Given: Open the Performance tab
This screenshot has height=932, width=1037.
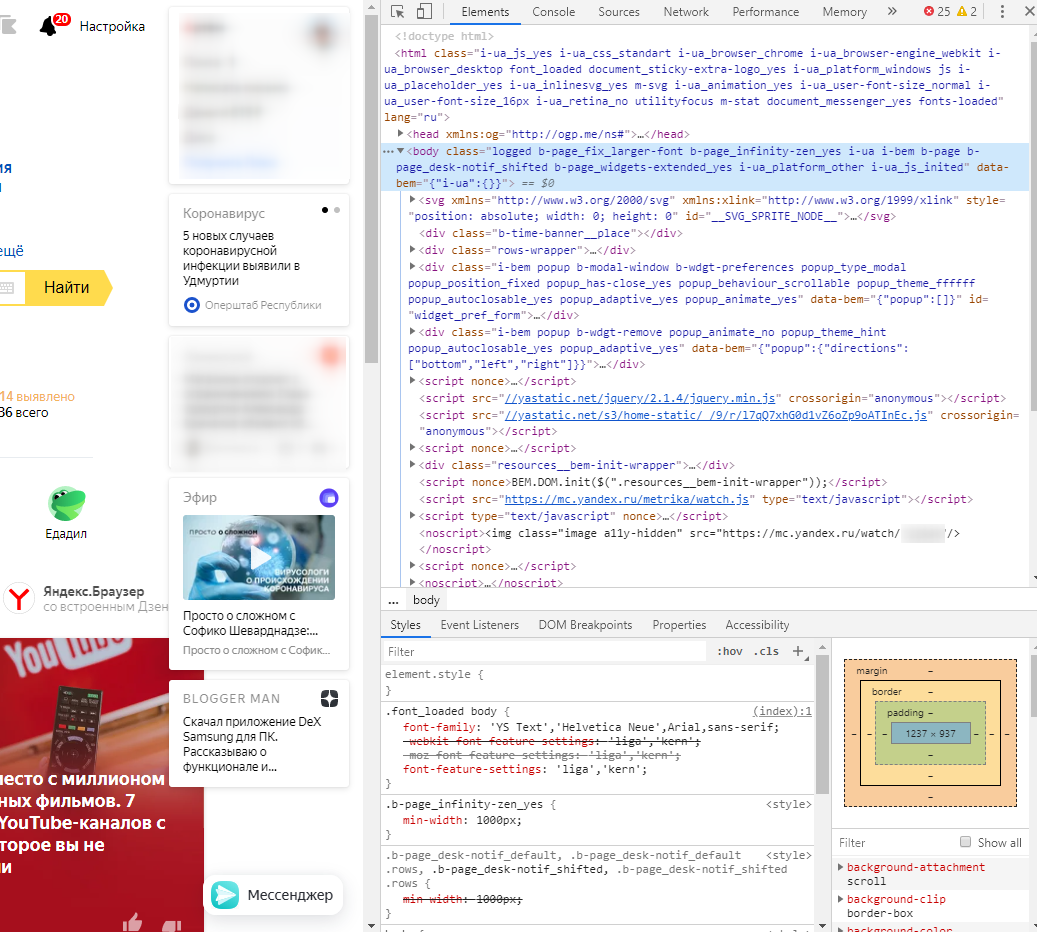Looking at the screenshot, I should point(765,12).
